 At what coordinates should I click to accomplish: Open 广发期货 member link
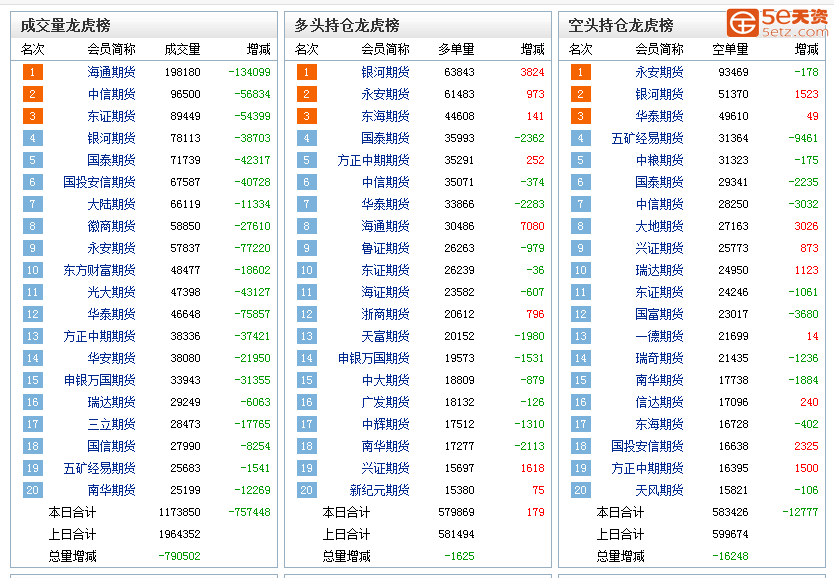(x=385, y=403)
